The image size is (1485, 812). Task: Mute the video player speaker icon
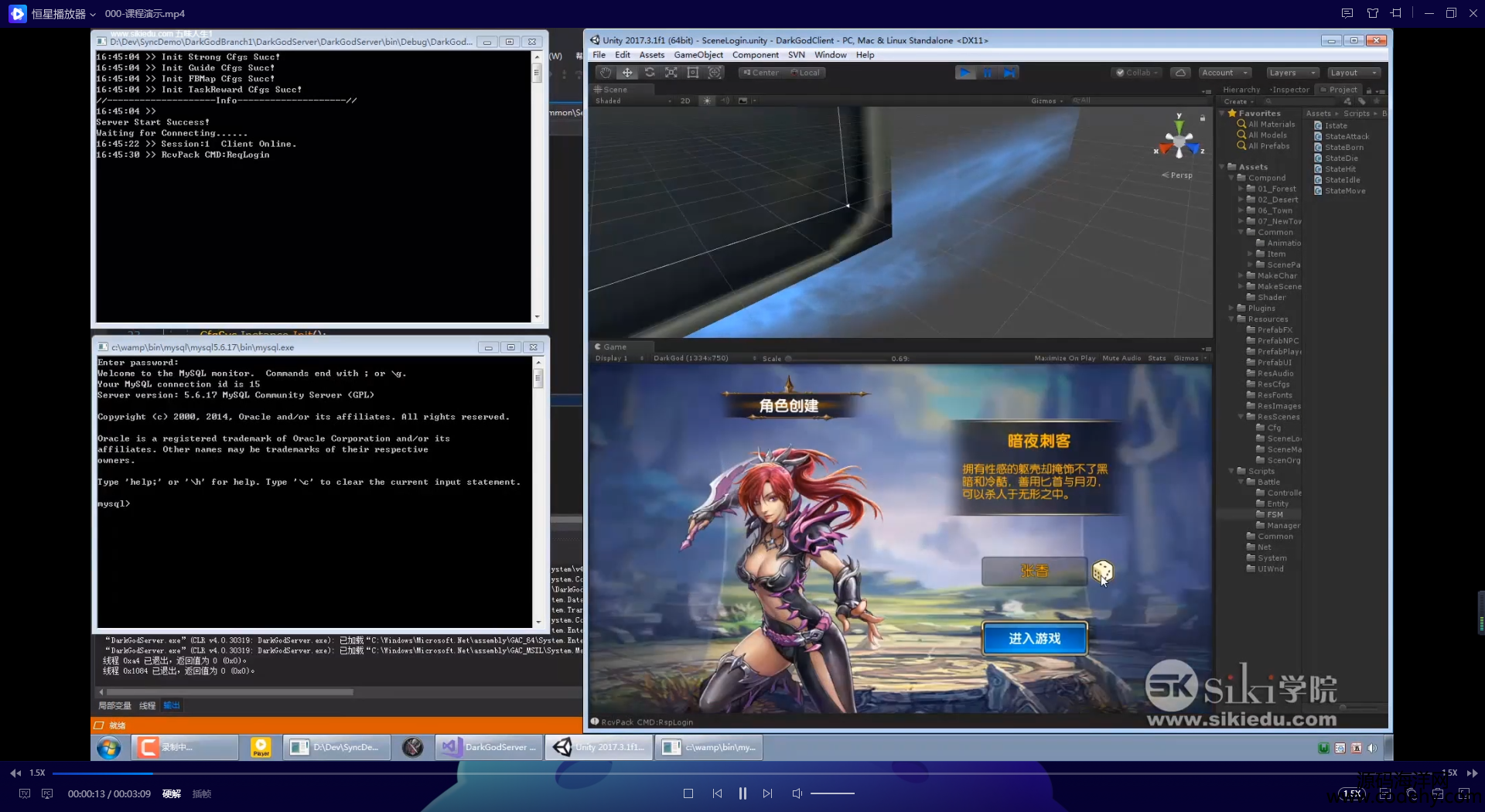click(x=797, y=793)
